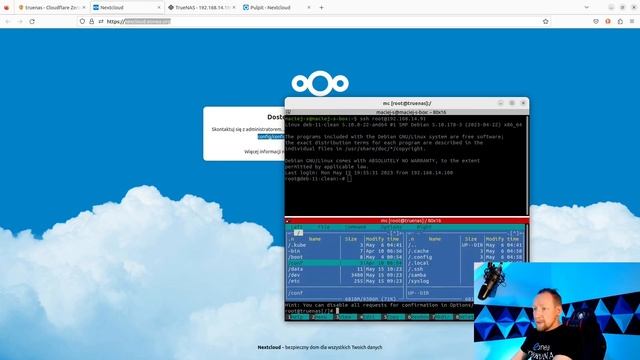
Task: Click F7 Mkdir key in mc
Action: 442,317
